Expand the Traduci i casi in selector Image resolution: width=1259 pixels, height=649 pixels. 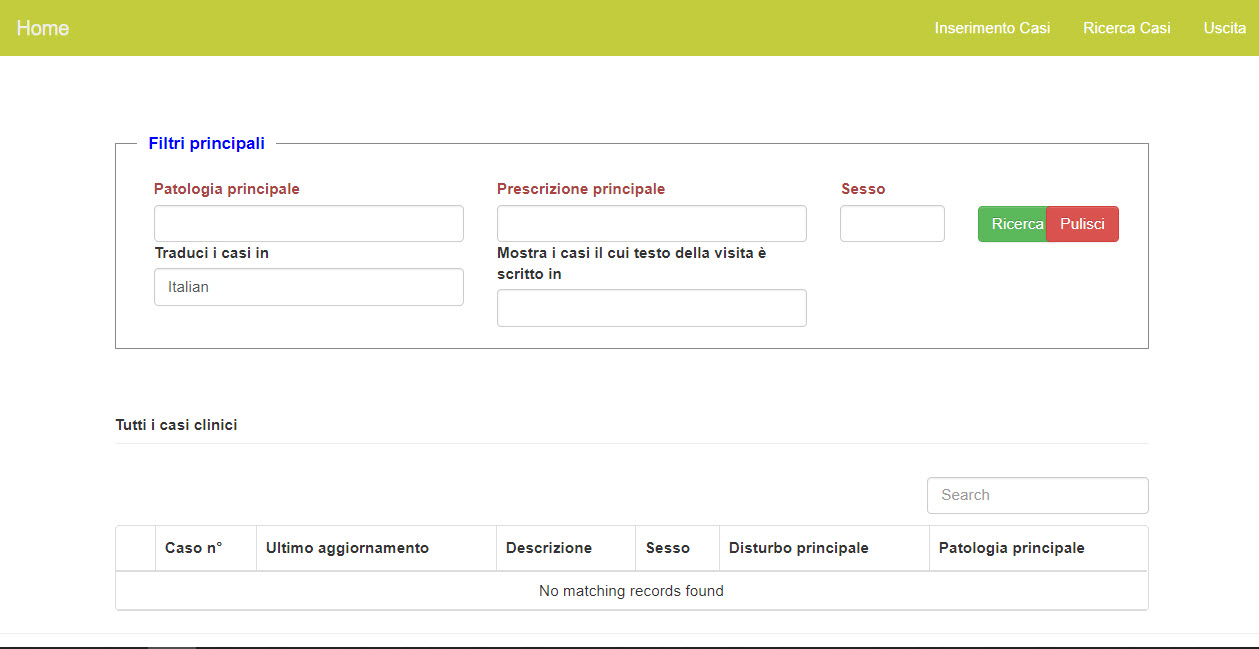point(308,287)
